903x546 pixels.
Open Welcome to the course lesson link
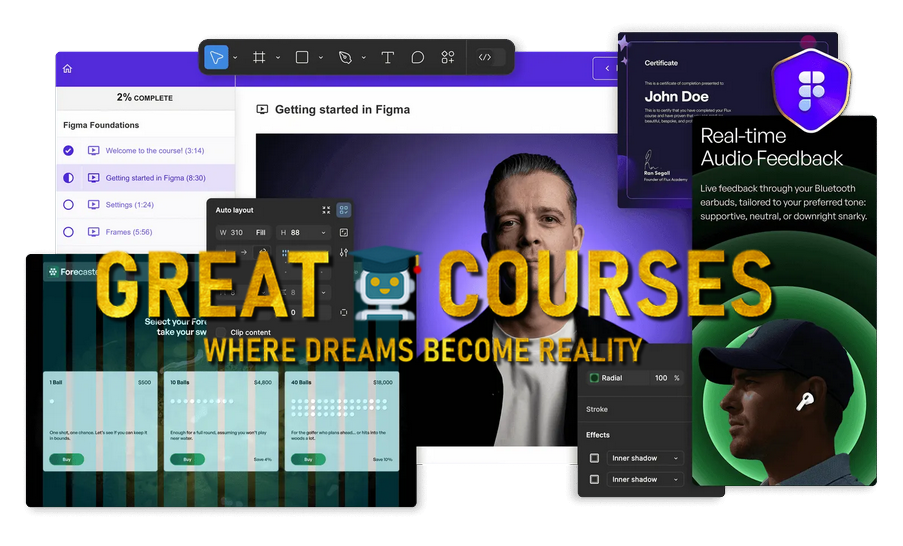pos(155,151)
